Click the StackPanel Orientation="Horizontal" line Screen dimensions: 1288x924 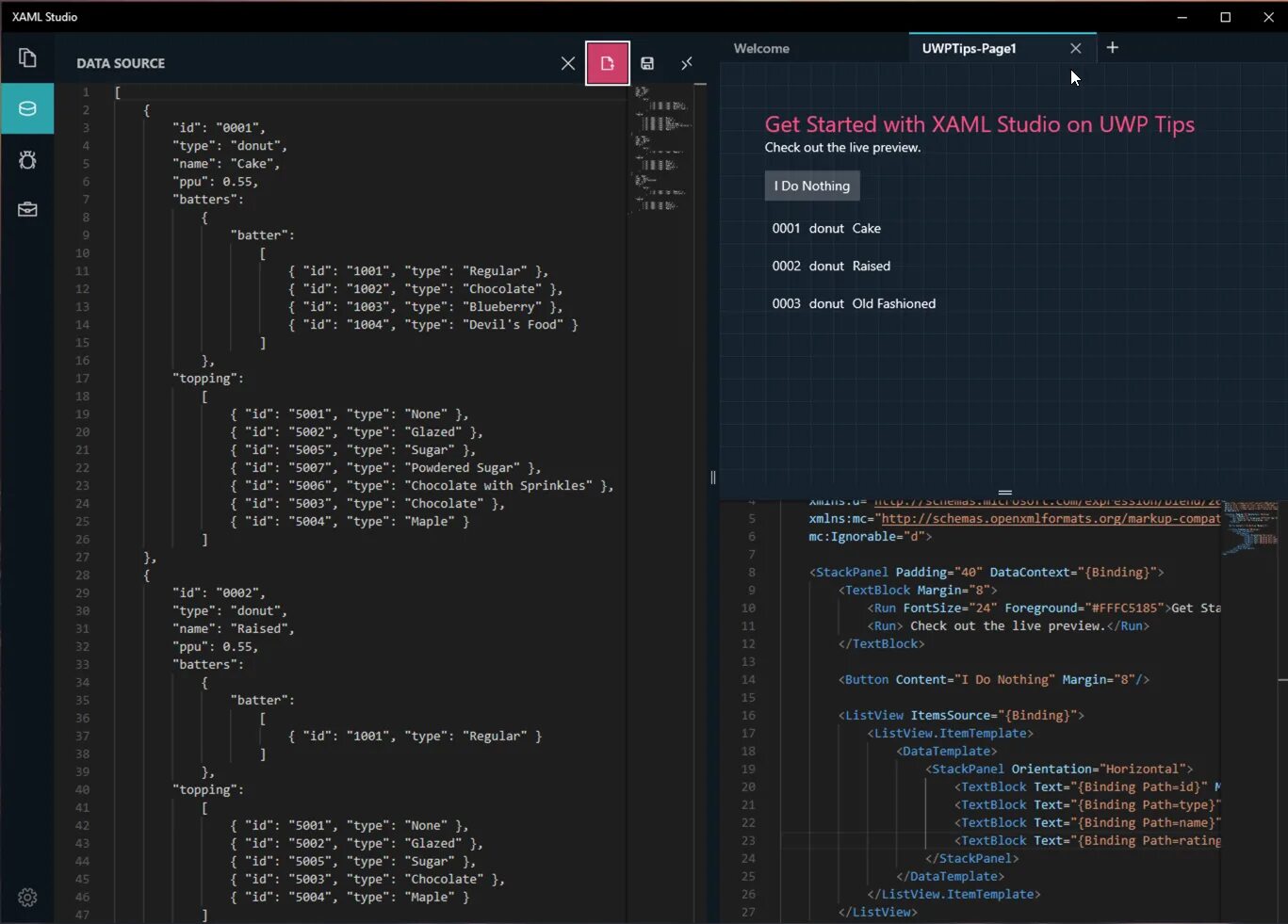1059,770
